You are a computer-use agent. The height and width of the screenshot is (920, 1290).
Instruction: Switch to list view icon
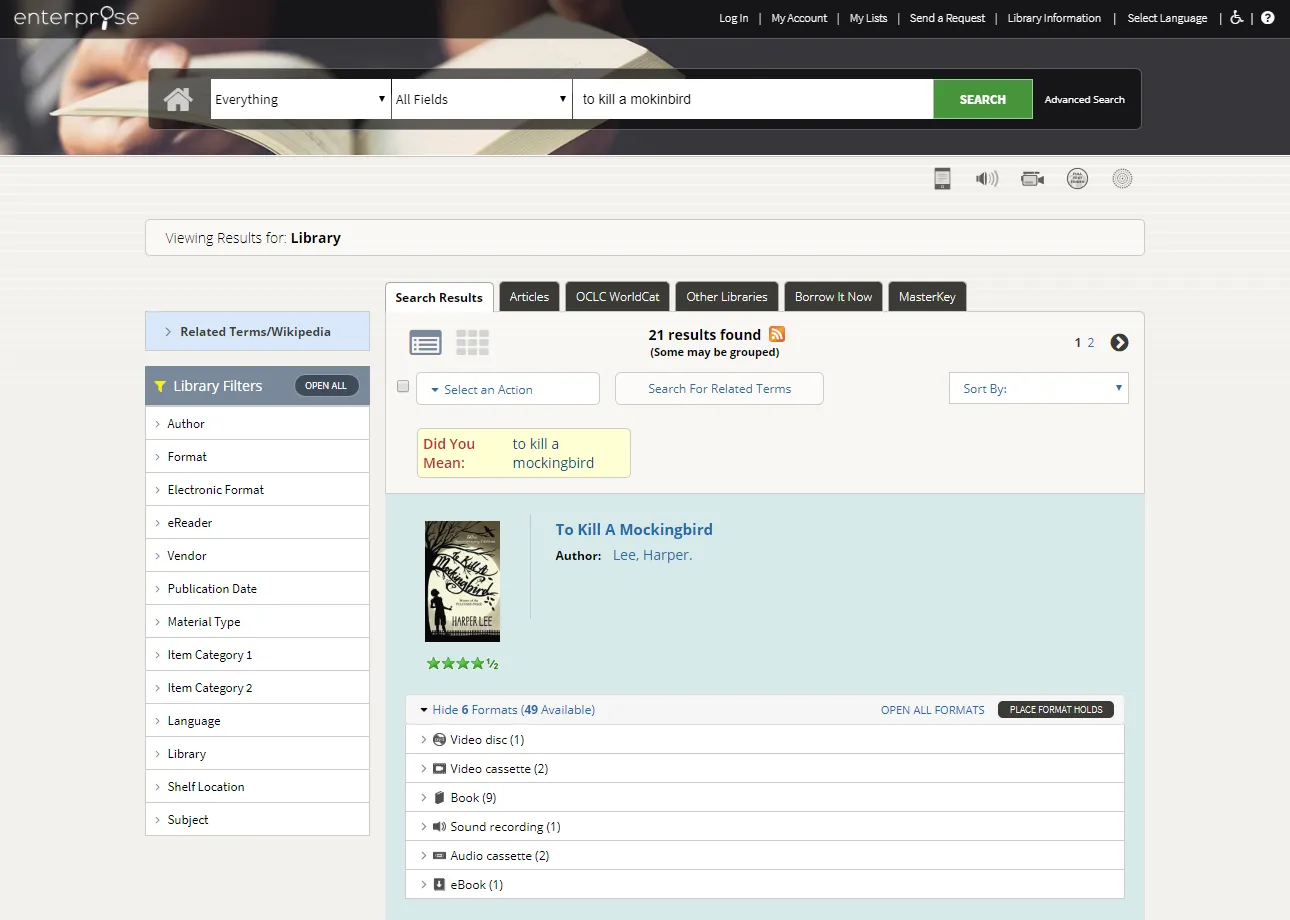[426, 343]
